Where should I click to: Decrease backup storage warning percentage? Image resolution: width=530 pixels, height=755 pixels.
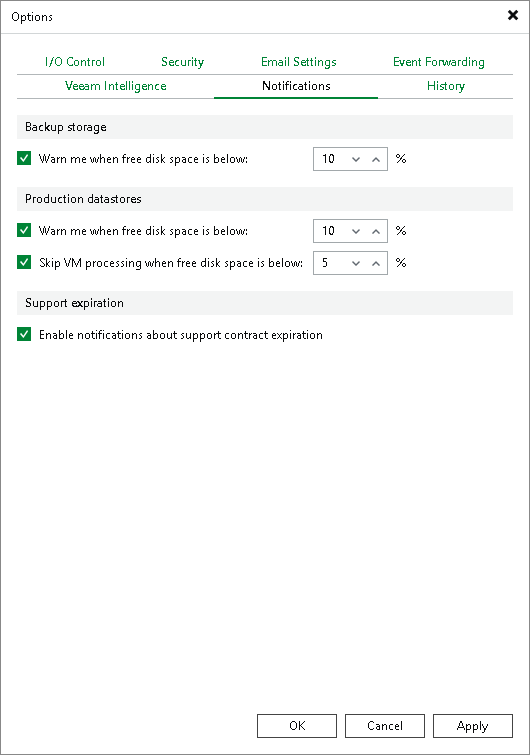click(356, 159)
